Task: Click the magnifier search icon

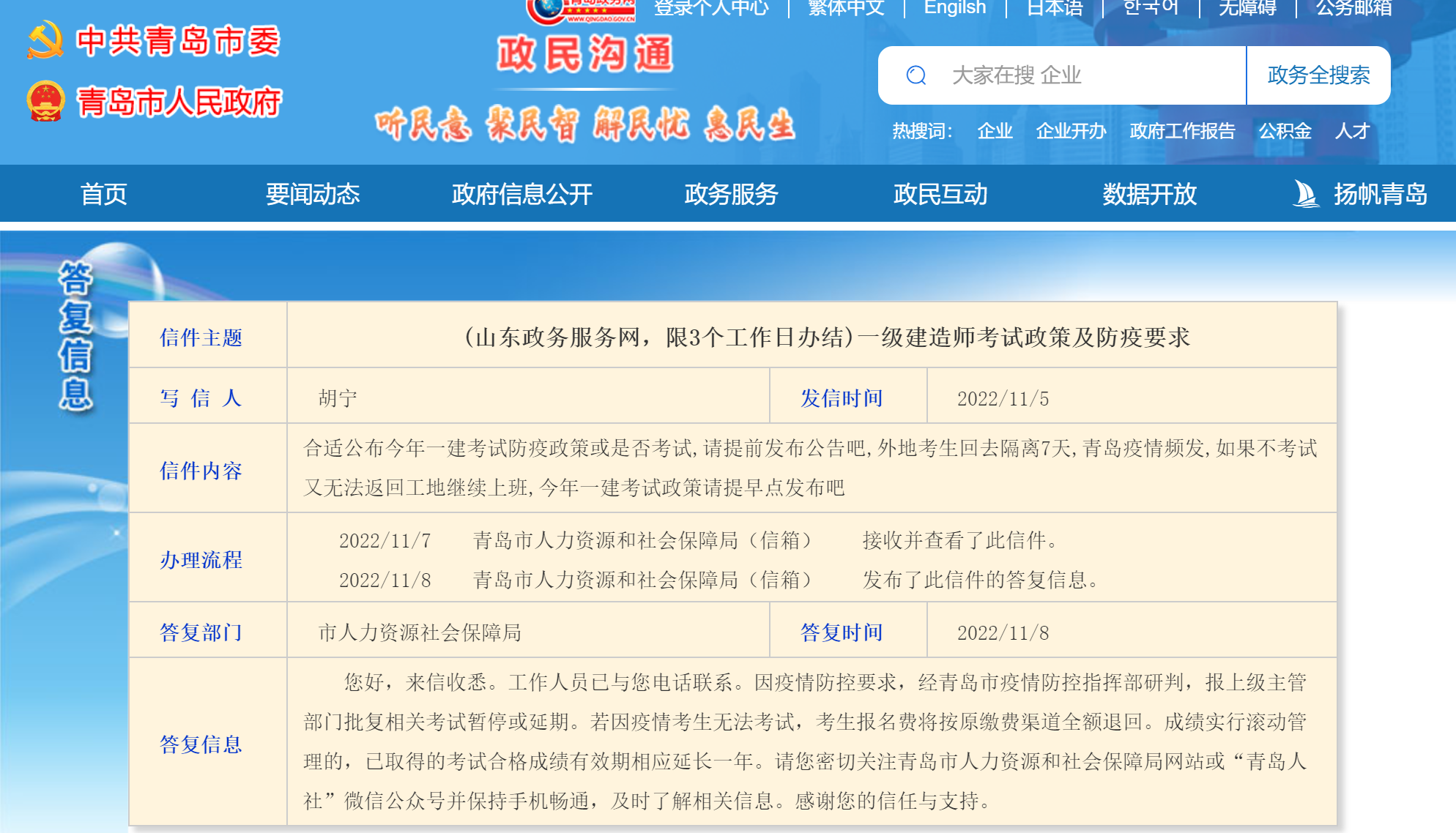Action: point(916,75)
